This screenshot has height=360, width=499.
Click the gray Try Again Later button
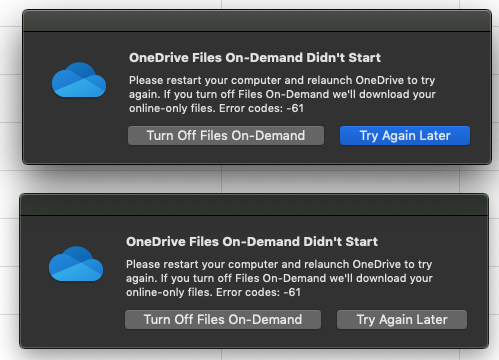(x=402, y=320)
